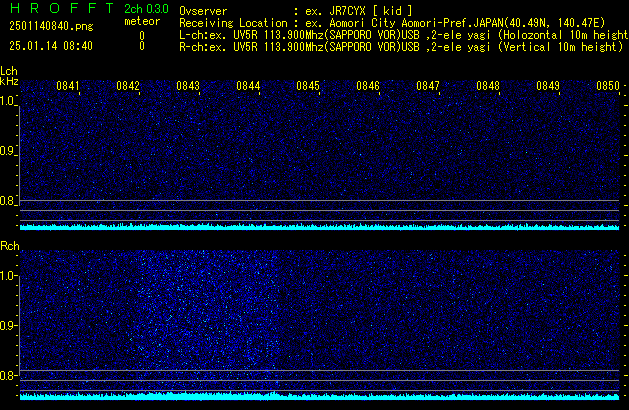
Task: Click the 'kHz' axis unit label
Action: (9, 81)
